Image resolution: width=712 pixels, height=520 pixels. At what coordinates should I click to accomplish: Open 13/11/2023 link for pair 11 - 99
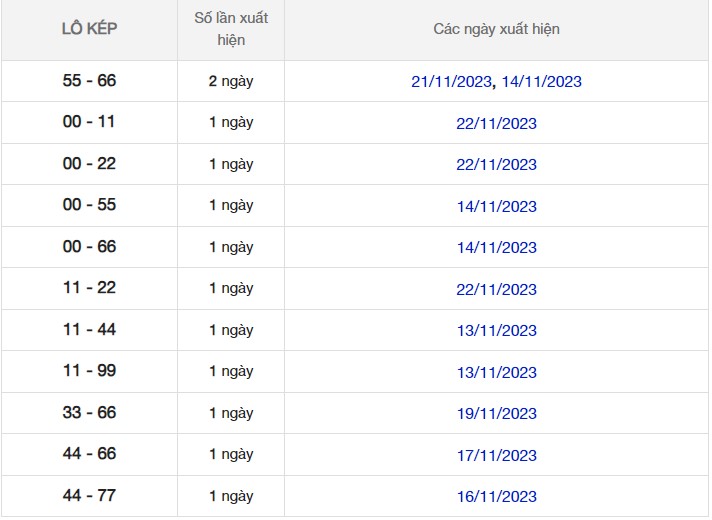[x=496, y=372]
